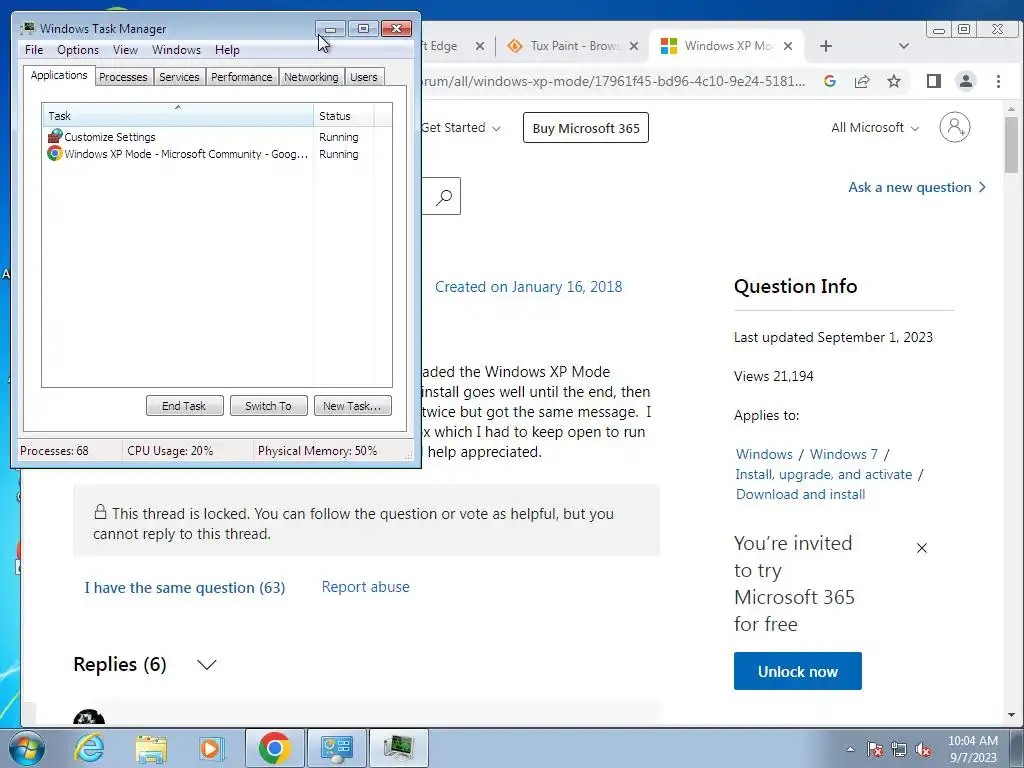Open new tab plus button

(826, 46)
